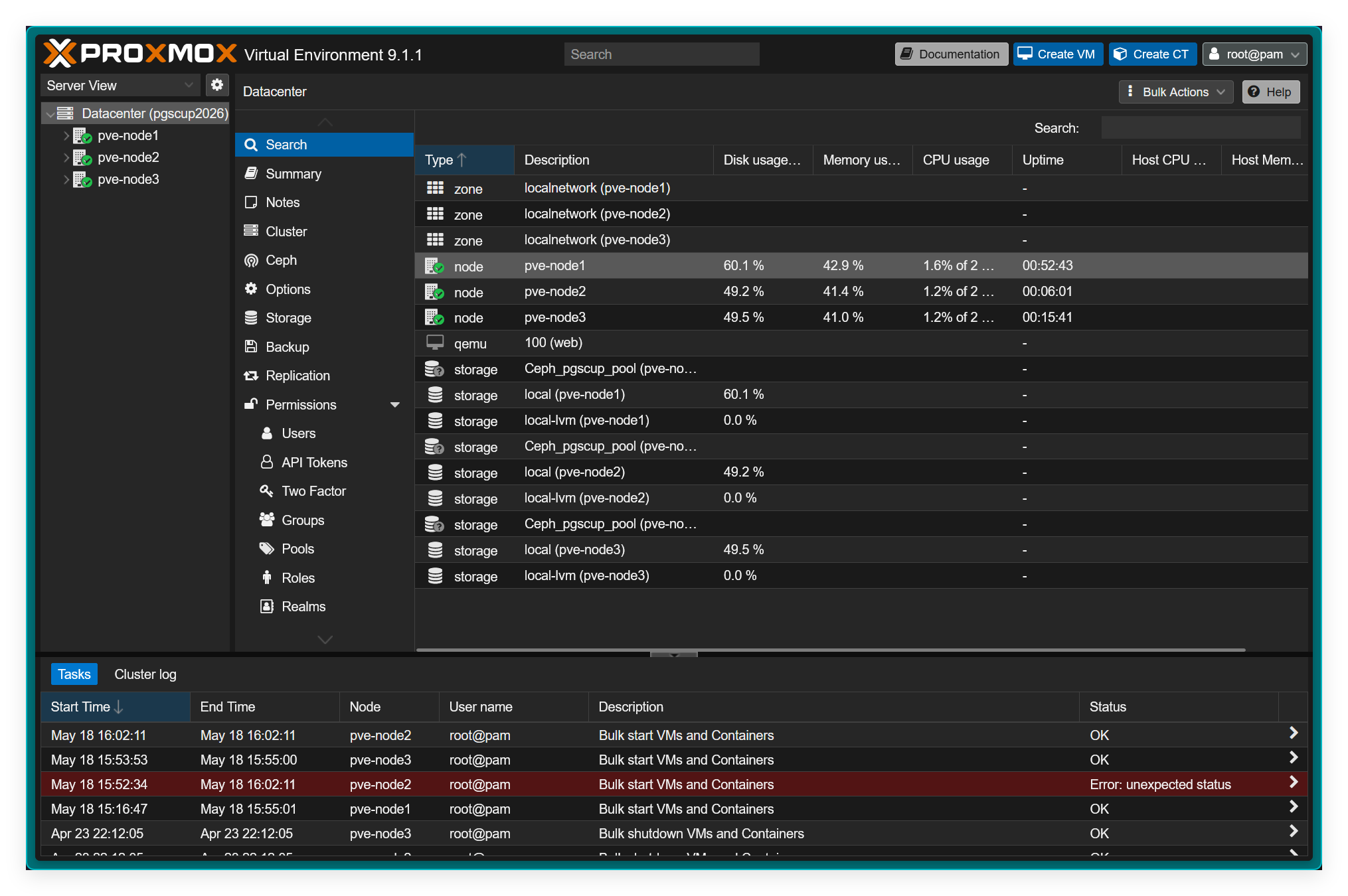
Task: Expand the pve-node3 tree node
Action: 66,180
